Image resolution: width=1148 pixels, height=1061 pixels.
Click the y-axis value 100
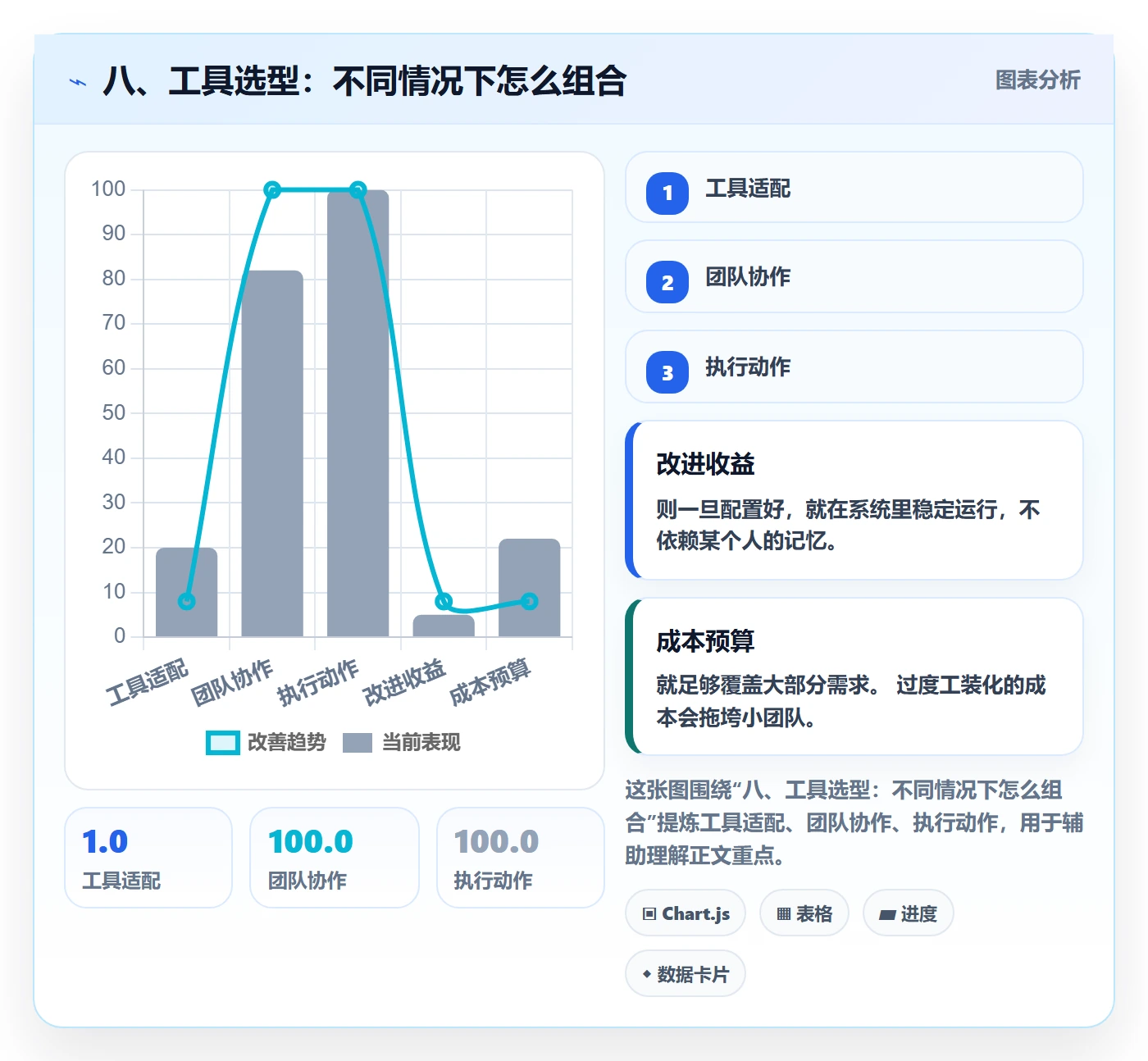[x=108, y=189]
